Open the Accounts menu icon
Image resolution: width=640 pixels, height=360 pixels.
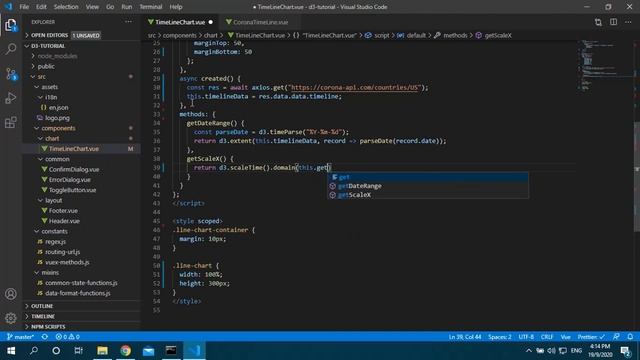pos(11,294)
